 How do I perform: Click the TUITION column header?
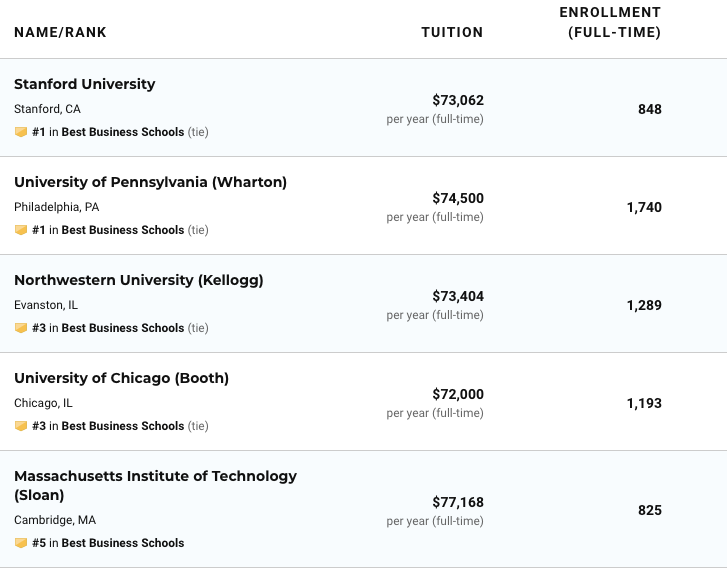(452, 32)
